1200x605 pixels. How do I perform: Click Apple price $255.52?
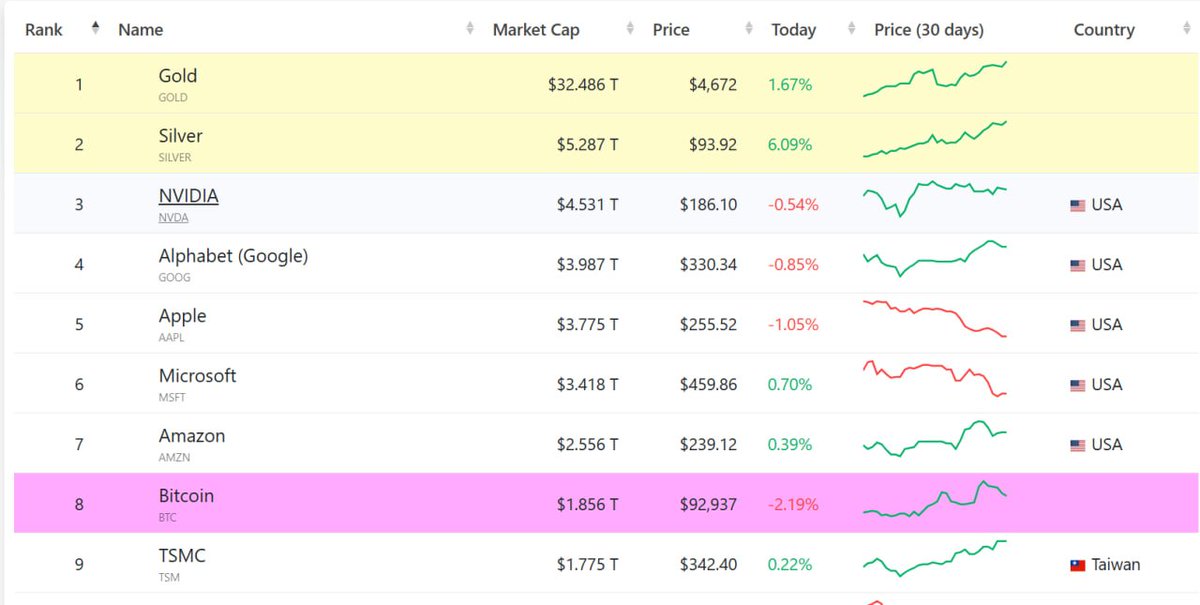pyautogui.click(x=708, y=325)
